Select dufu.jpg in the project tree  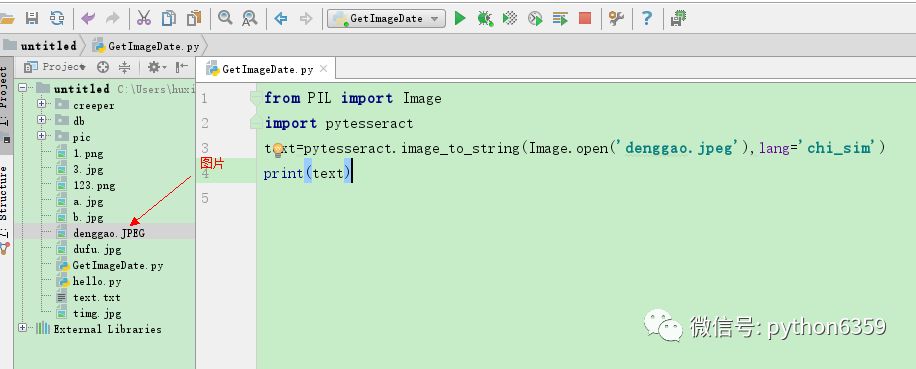pos(97,249)
